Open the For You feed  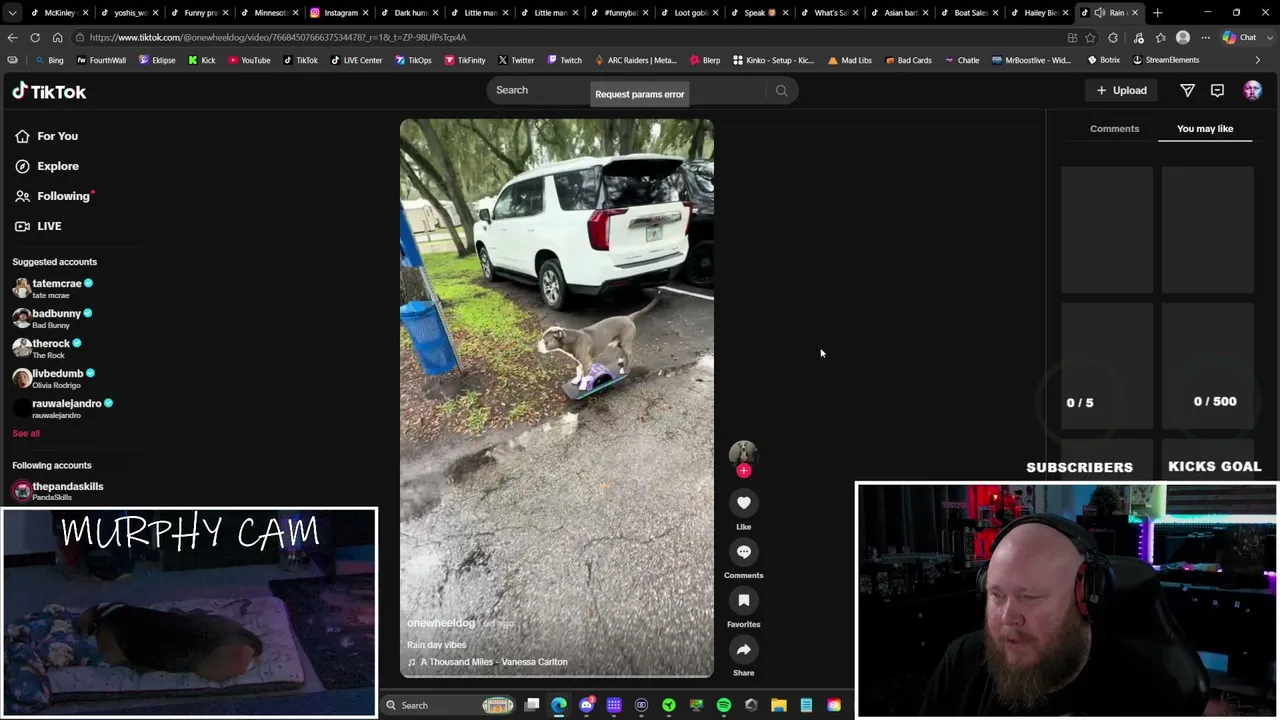point(46,137)
